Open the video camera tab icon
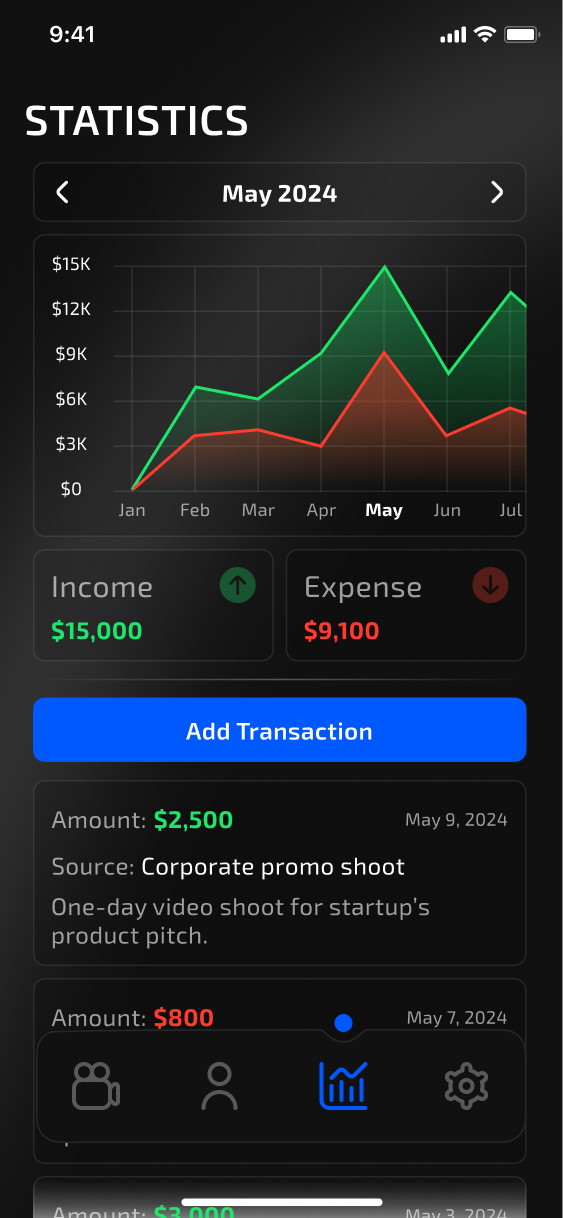Viewport: 563px width, 1218px height. (96, 1086)
